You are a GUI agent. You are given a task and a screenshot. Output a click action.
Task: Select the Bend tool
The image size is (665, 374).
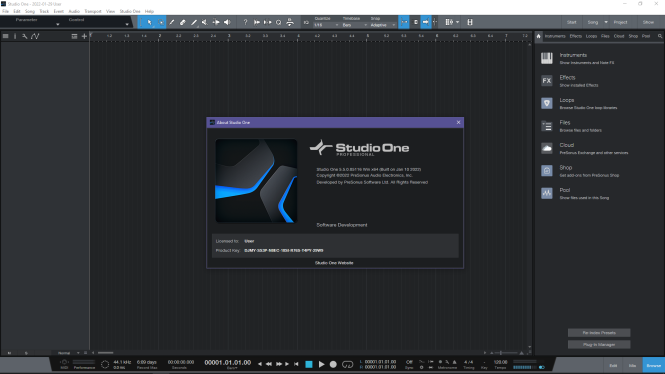(216, 22)
